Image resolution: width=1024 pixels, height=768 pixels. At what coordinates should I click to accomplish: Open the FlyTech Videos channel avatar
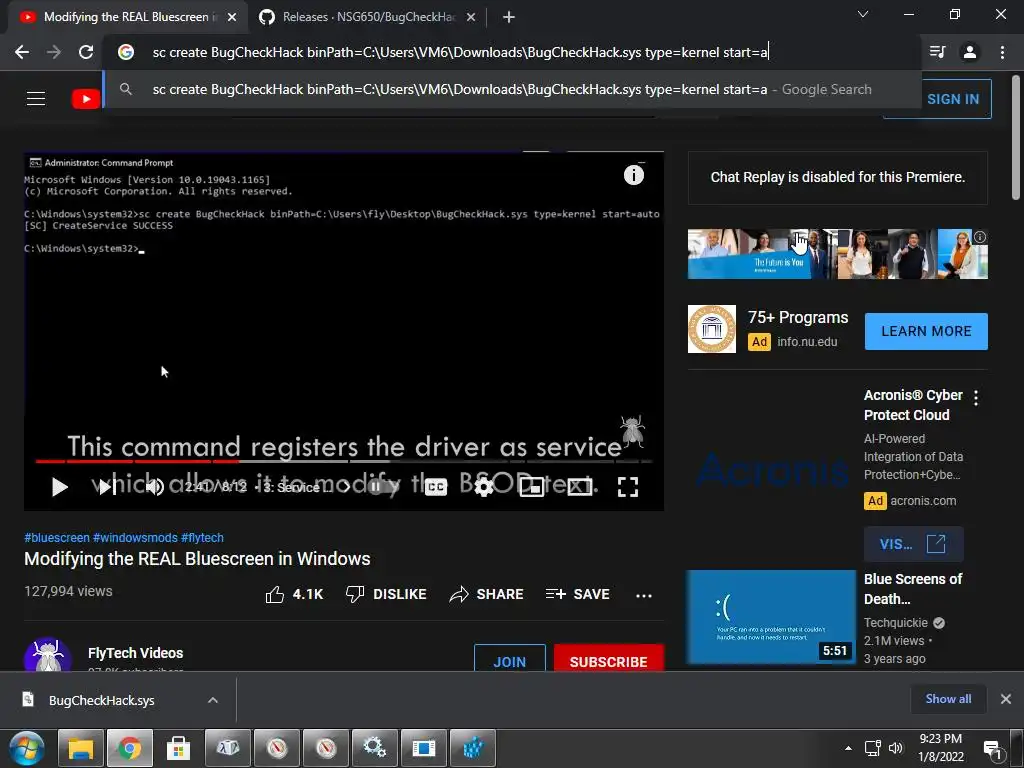[48, 655]
